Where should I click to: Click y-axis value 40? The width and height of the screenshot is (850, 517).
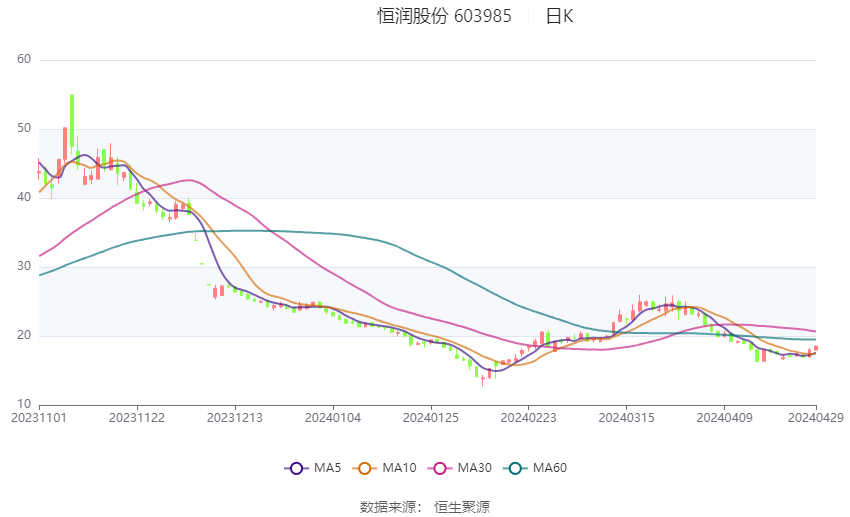[x=24, y=197]
